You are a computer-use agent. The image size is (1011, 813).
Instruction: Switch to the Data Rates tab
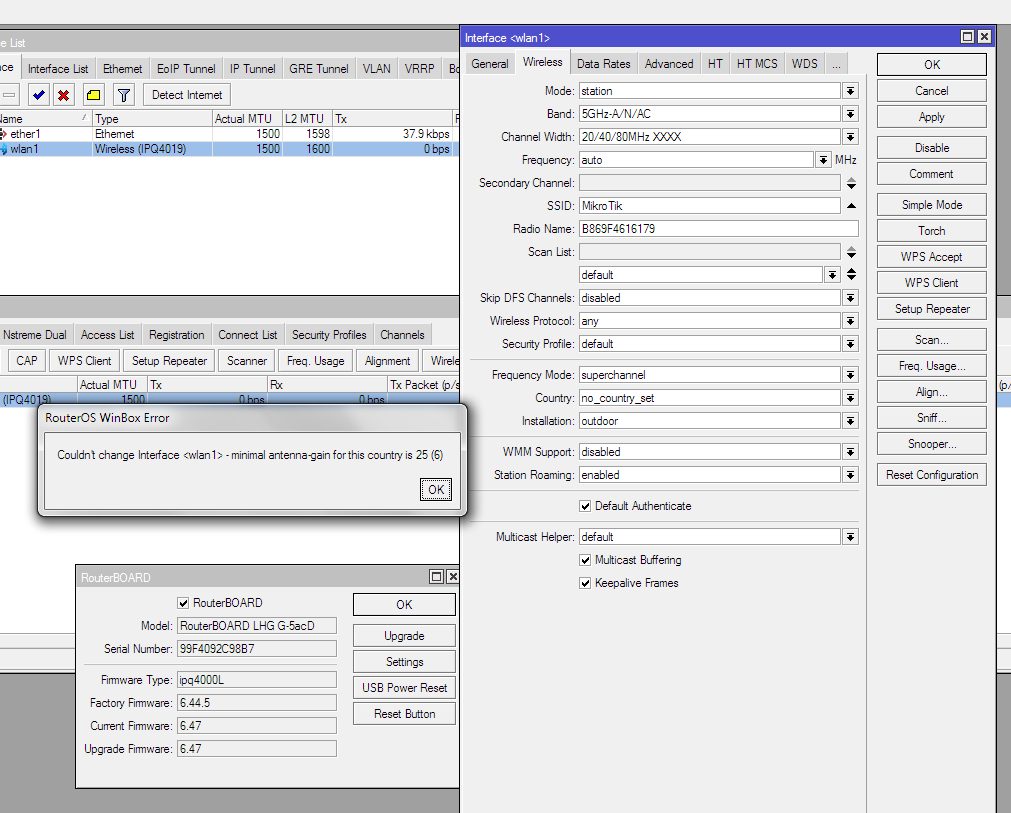pyautogui.click(x=603, y=63)
